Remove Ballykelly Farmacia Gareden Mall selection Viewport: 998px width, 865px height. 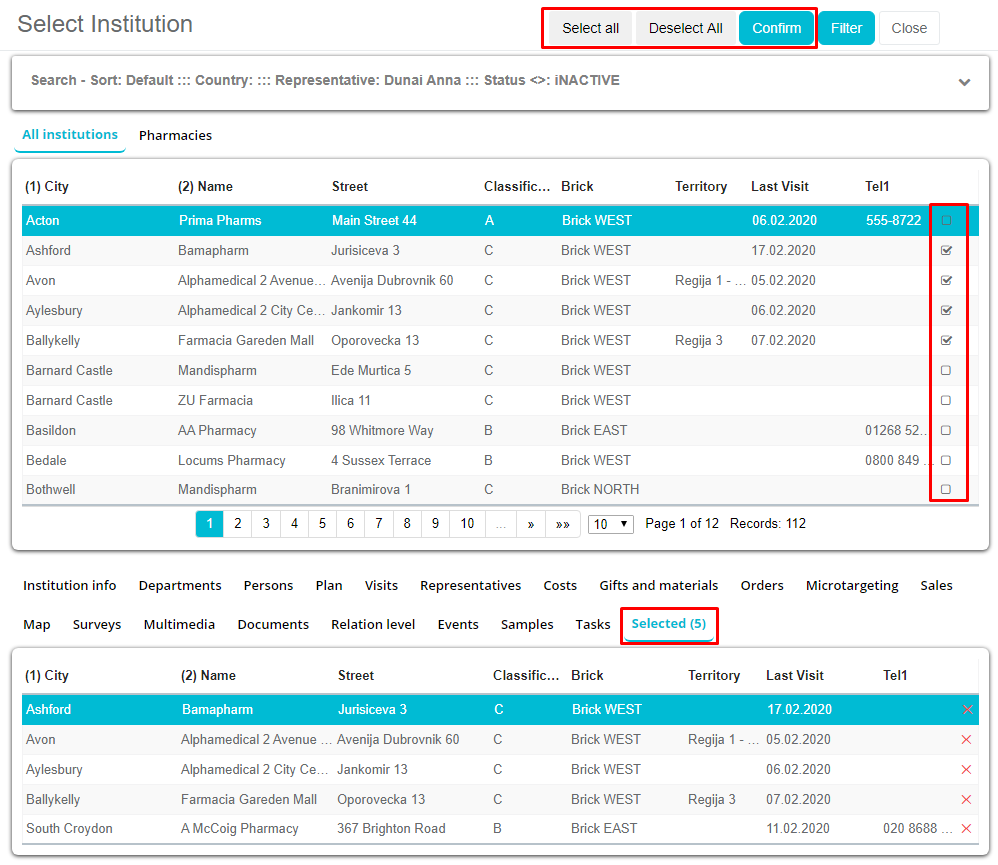click(x=966, y=800)
